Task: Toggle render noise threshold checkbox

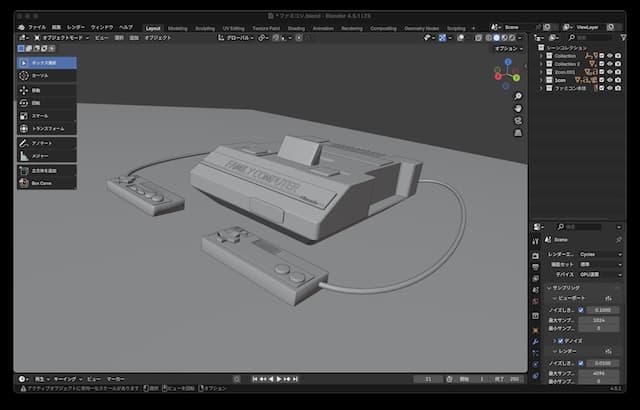Action: (581, 363)
